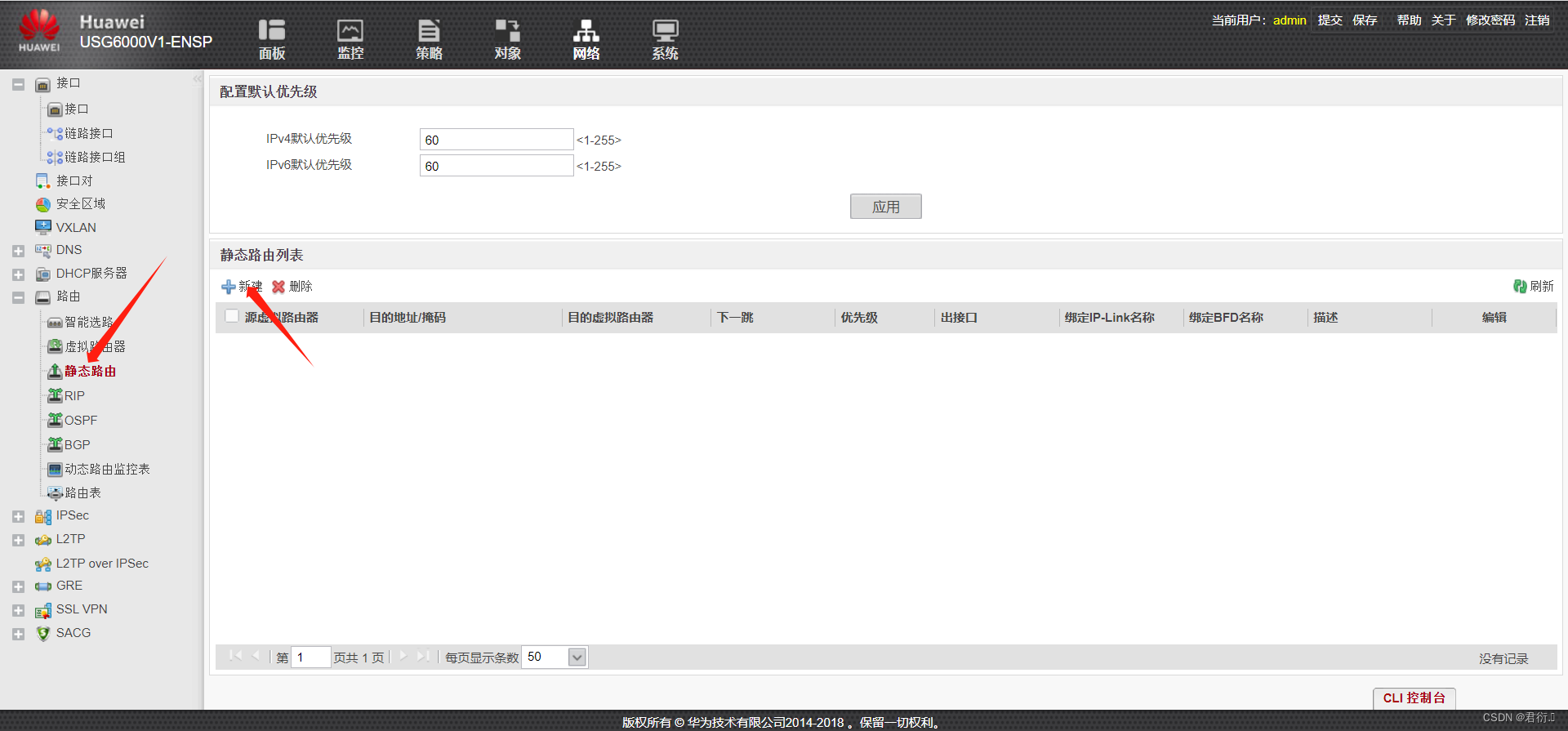Expand the SSL VPN tree node
1568x731 pixels.
[18, 610]
